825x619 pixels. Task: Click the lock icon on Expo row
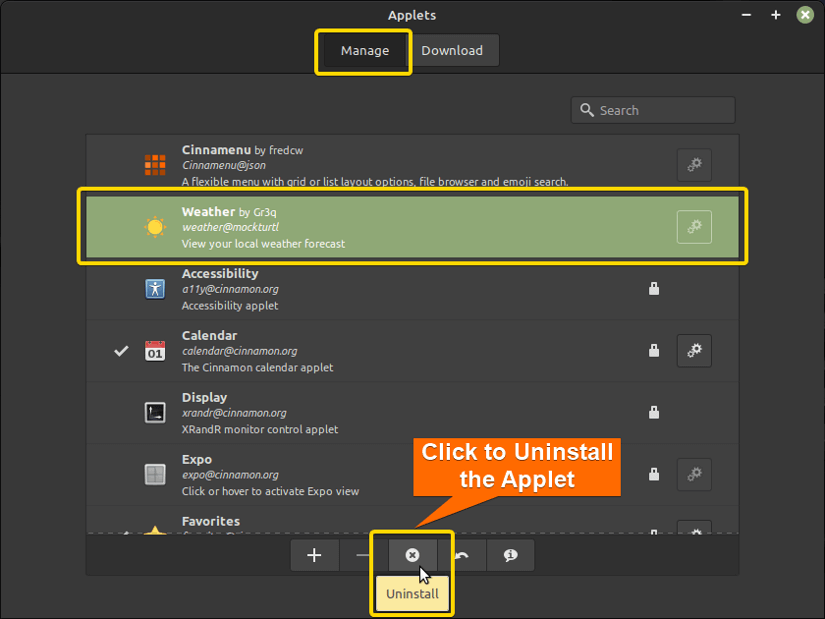tap(654, 474)
